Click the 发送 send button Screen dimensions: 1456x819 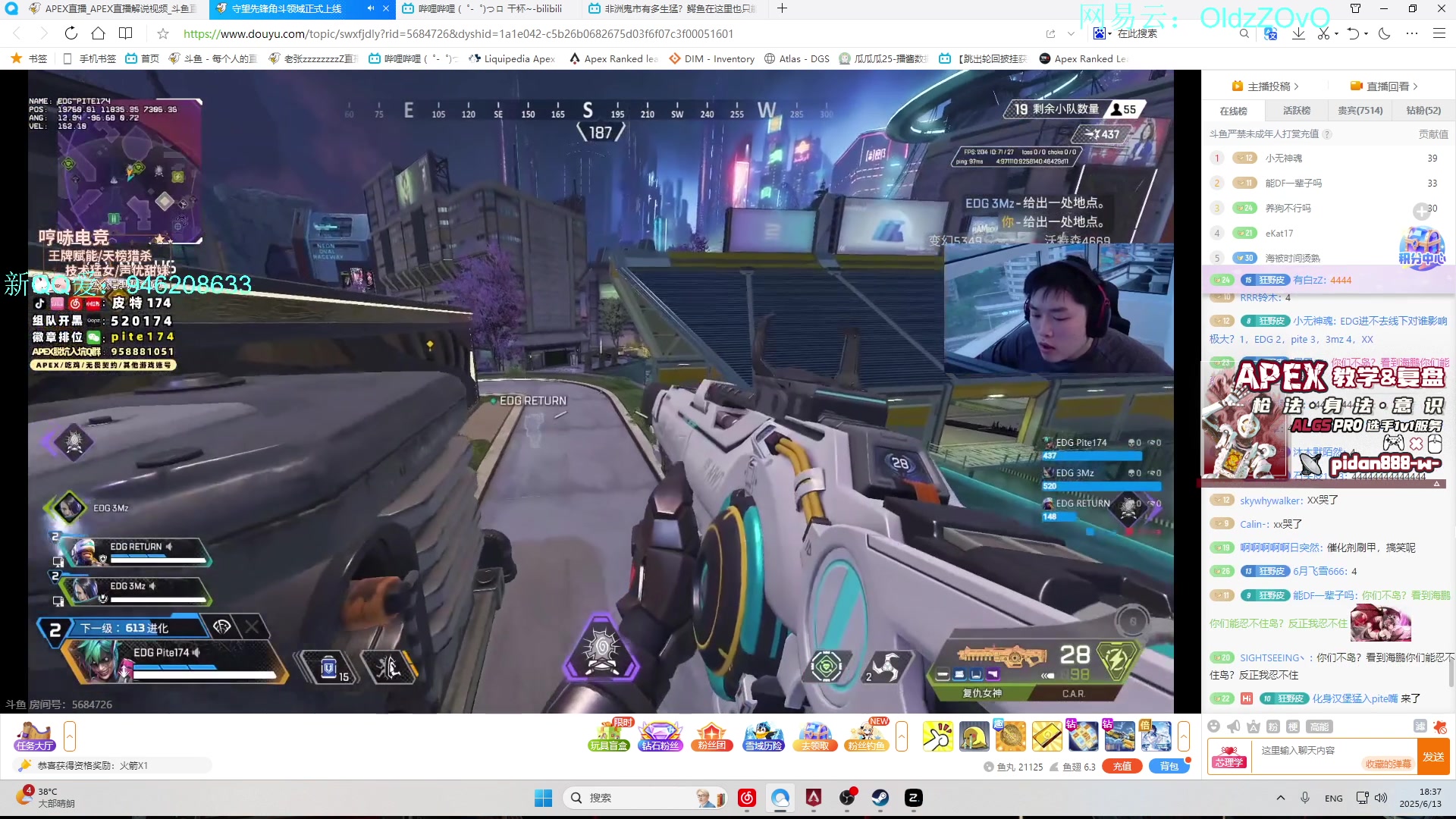click(1433, 757)
